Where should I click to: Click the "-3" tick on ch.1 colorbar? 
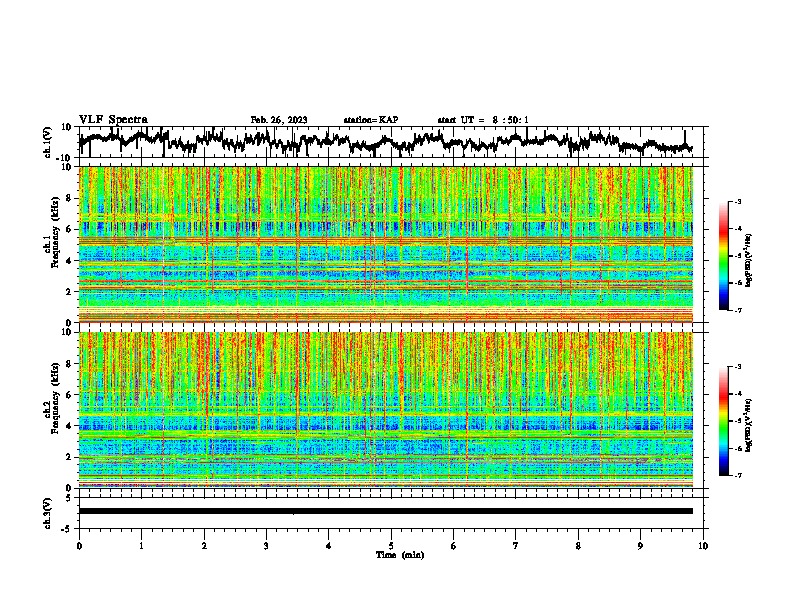coord(738,201)
